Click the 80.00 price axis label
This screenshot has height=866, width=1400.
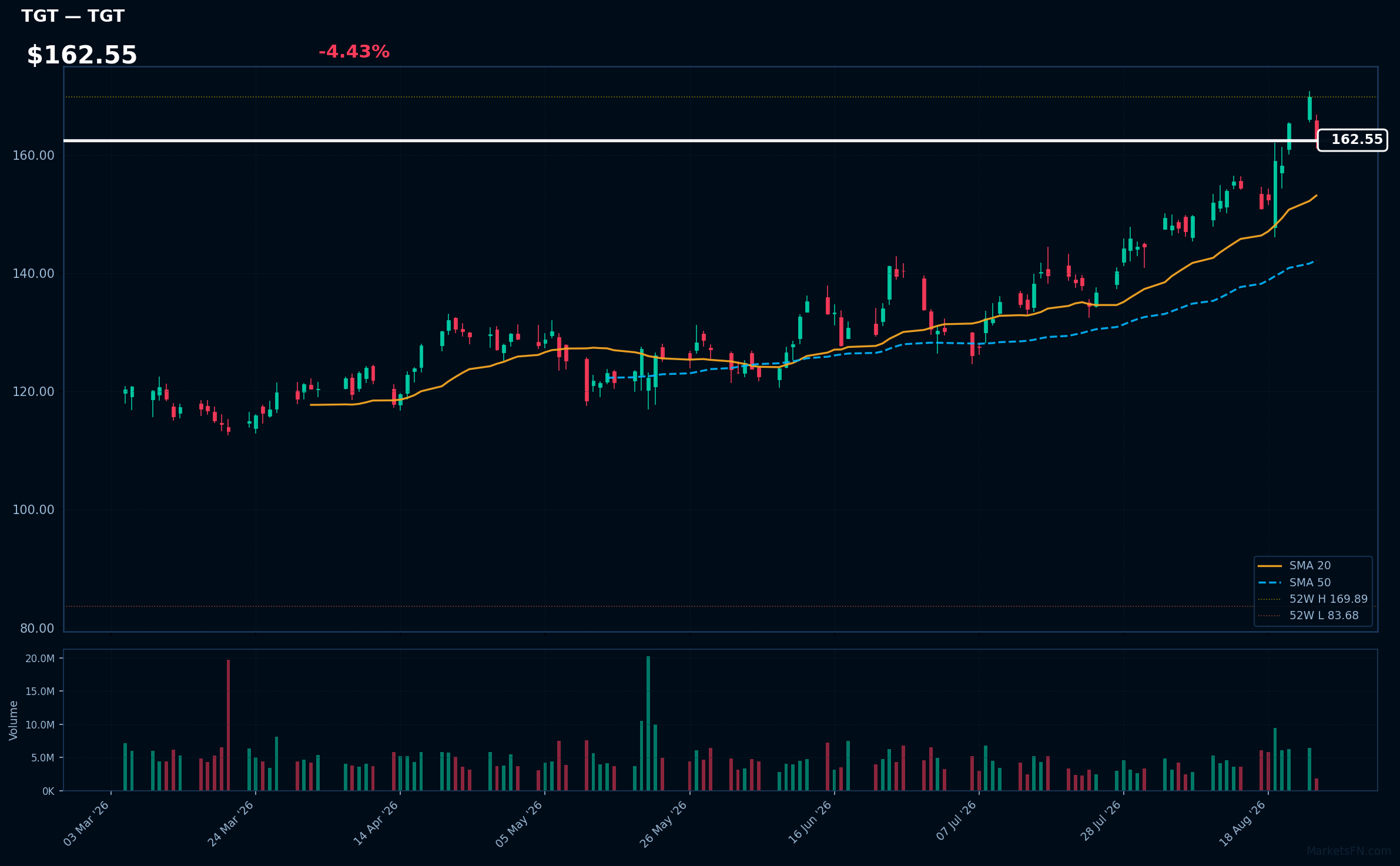[x=37, y=628]
